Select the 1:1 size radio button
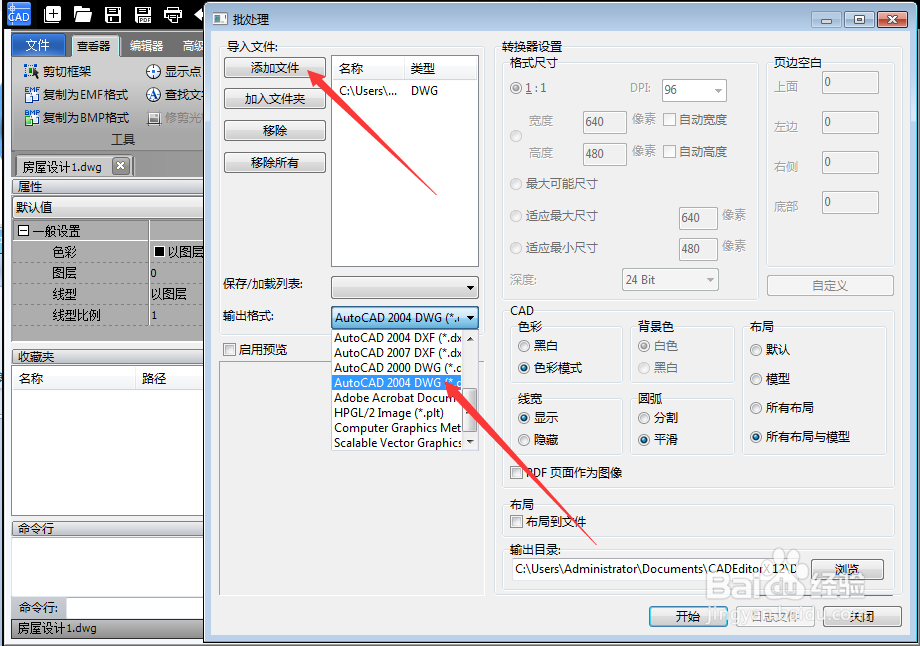920x646 pixels. click(x=516, y=88)
